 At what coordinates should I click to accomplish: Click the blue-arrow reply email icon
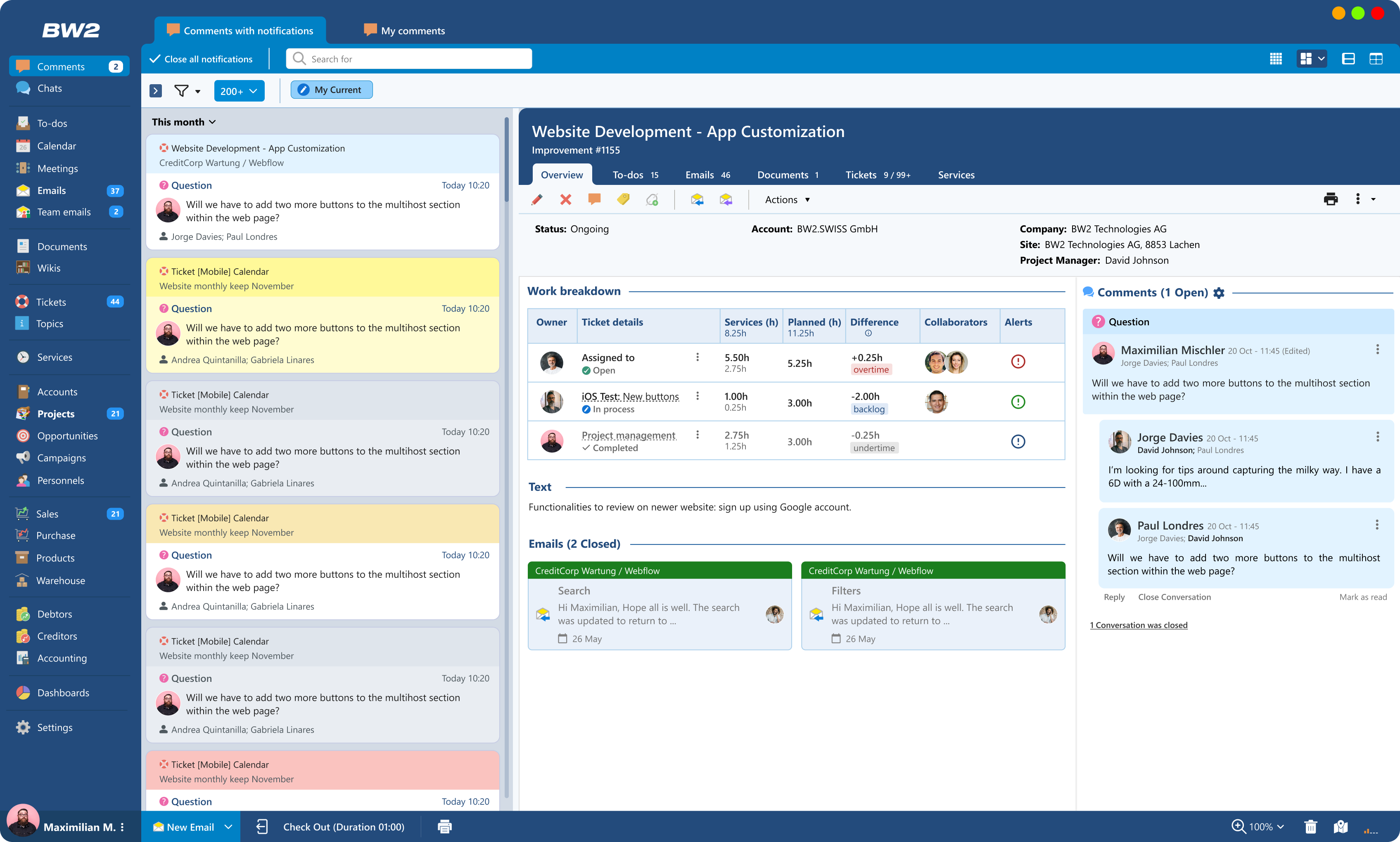697,200
